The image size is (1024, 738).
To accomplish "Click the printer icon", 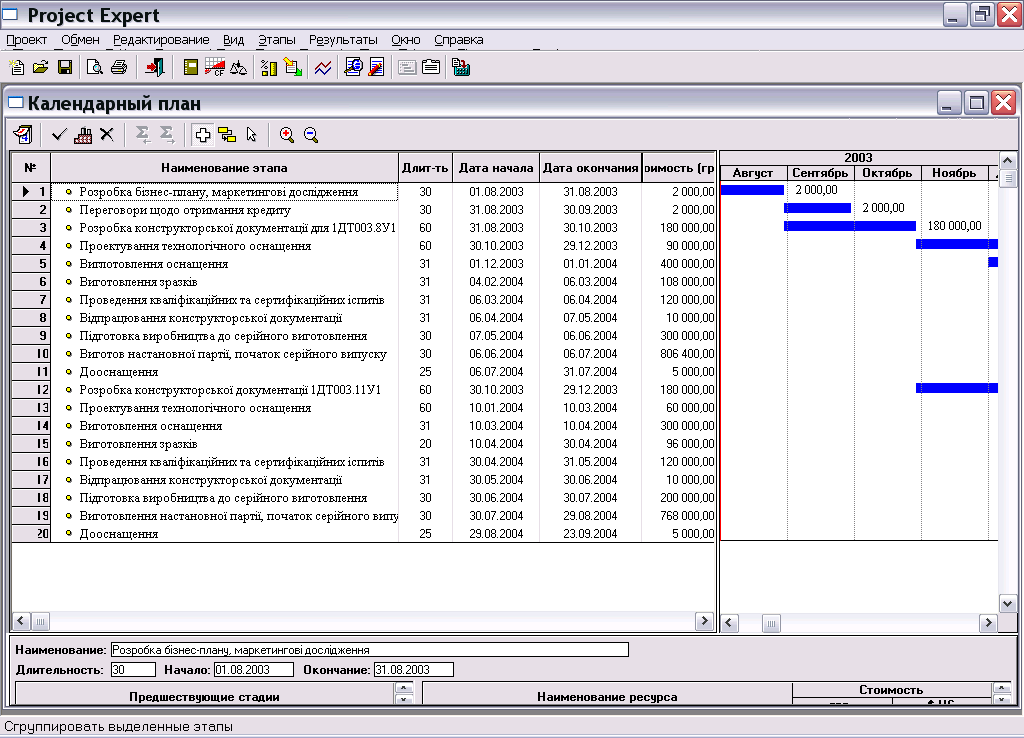I will [119, 67].
